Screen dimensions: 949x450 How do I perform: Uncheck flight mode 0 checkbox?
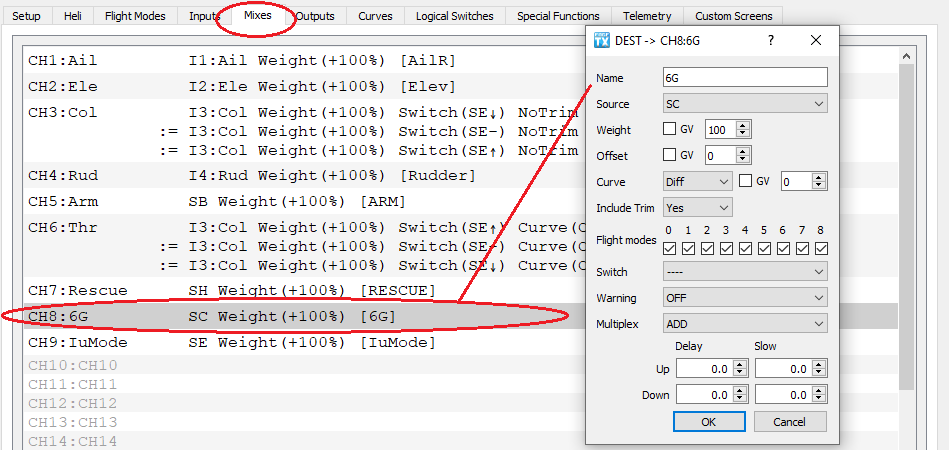click(670, 248)
